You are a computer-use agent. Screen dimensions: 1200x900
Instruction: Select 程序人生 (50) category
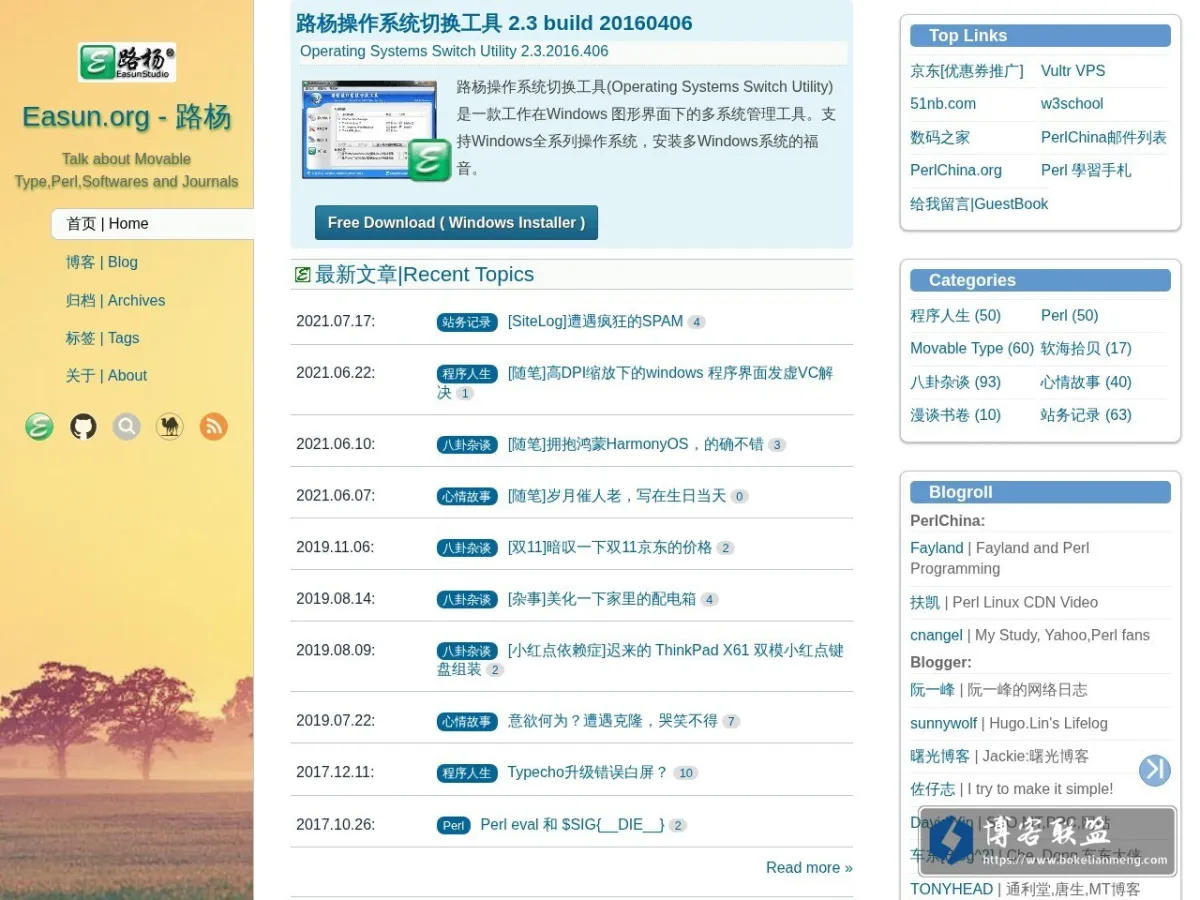955,316
